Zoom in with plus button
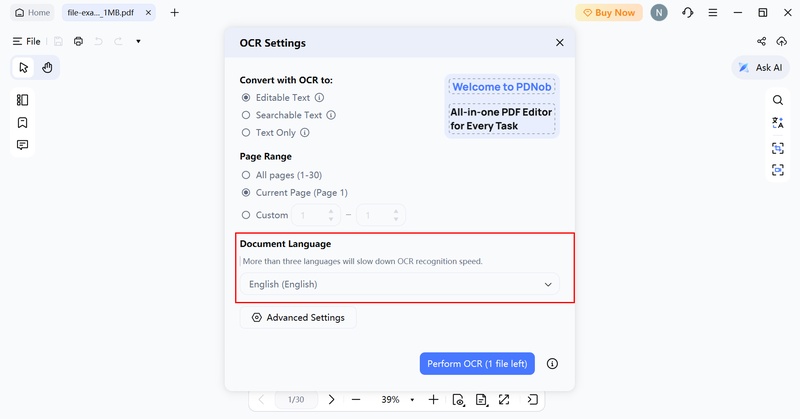 coord(433,399)
